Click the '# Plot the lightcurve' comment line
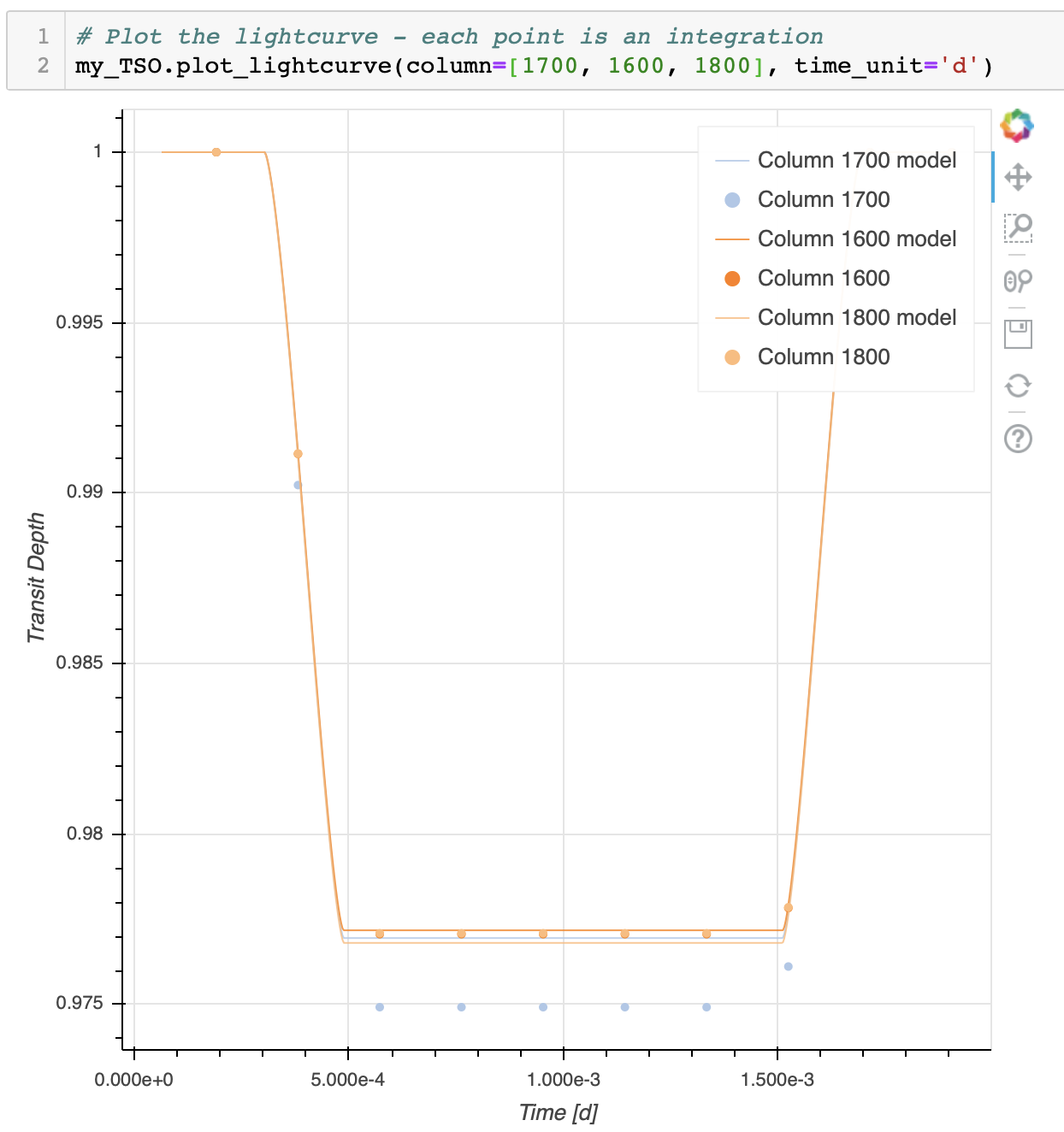 pos(449,37)
